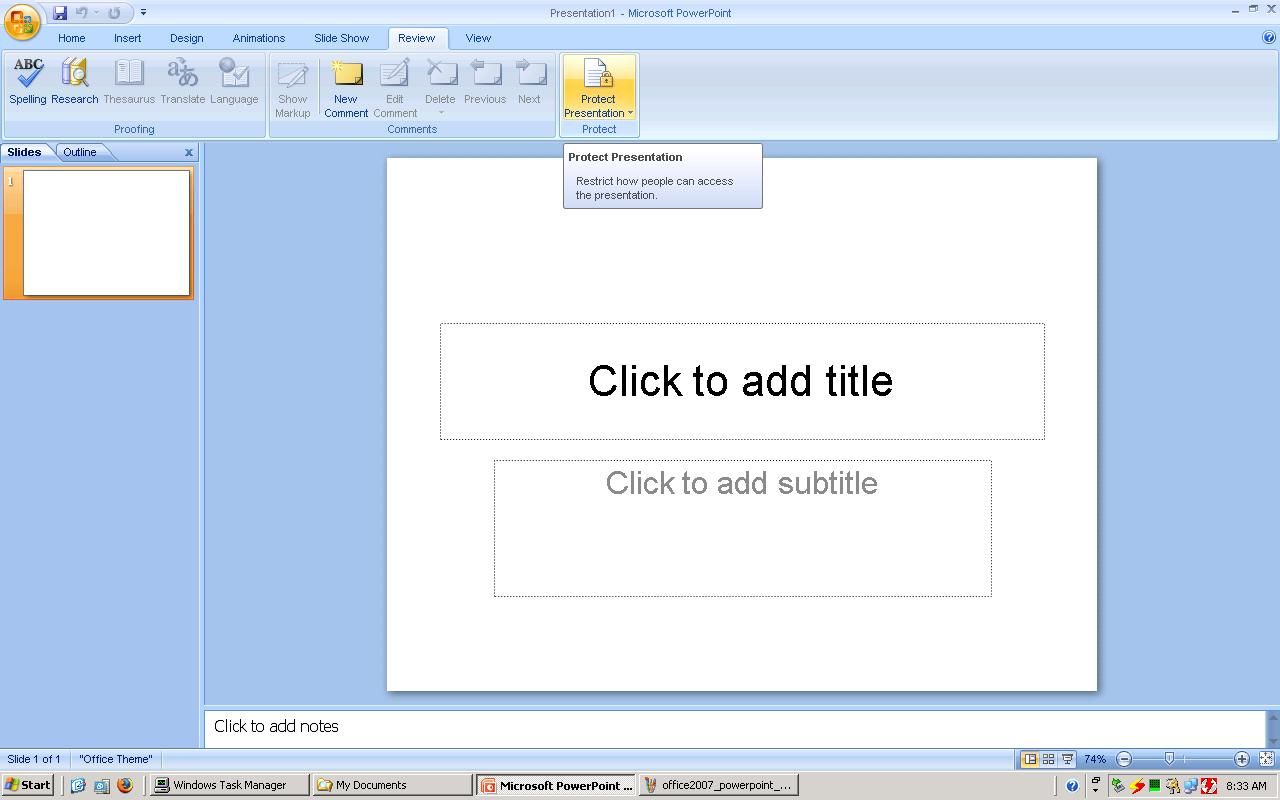Close the Slides/Outline pane
The image size is (1280, 800).
(188, 152)
